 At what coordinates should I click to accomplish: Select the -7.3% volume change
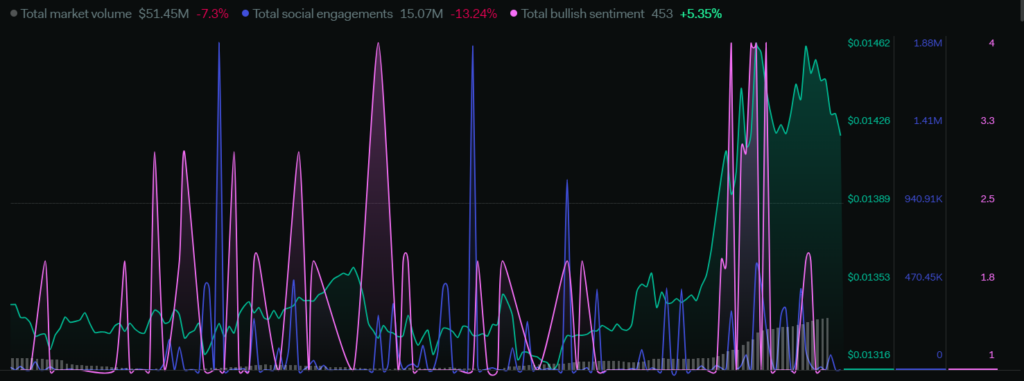tap(212, 13)
